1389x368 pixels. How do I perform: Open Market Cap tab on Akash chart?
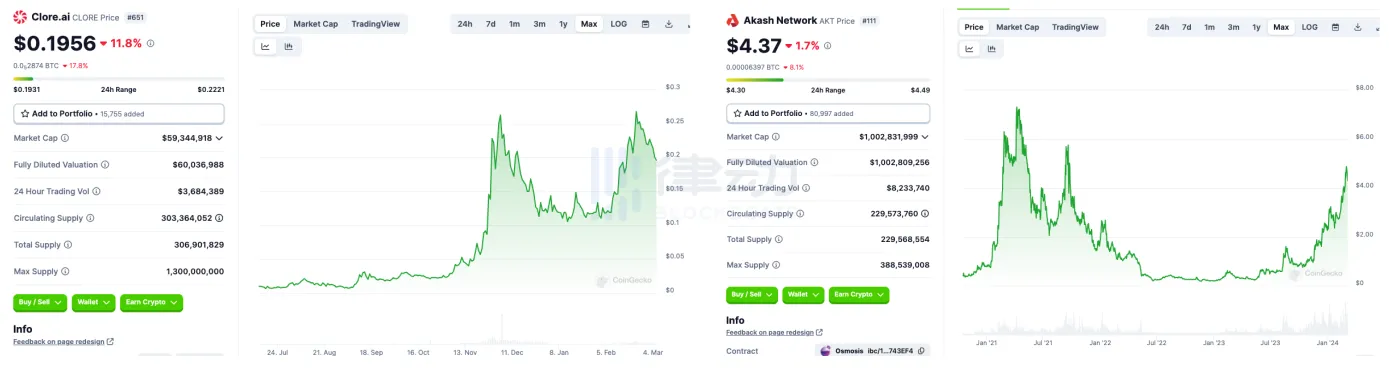(x=1017, y=27)
